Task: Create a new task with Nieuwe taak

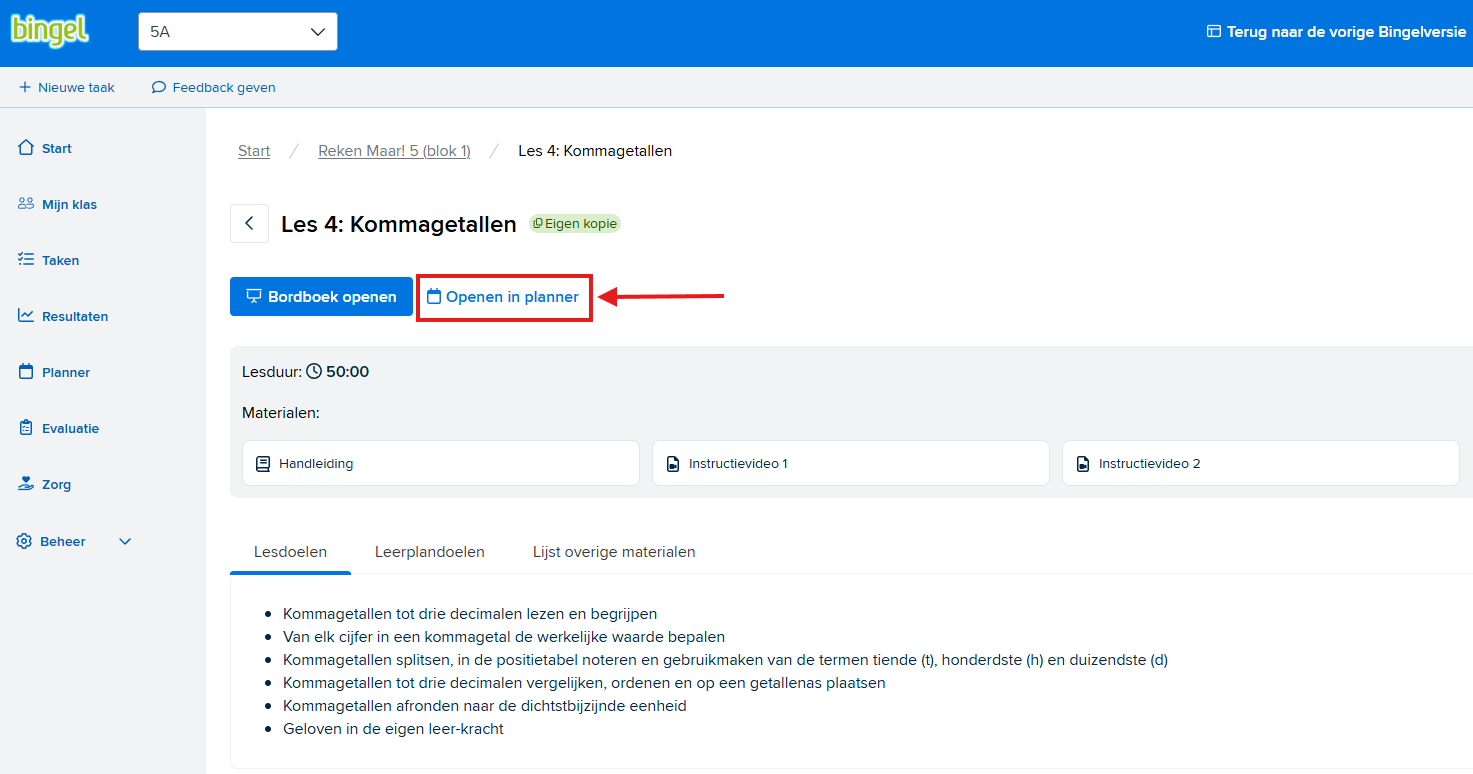Action: [x=67, y=88]
